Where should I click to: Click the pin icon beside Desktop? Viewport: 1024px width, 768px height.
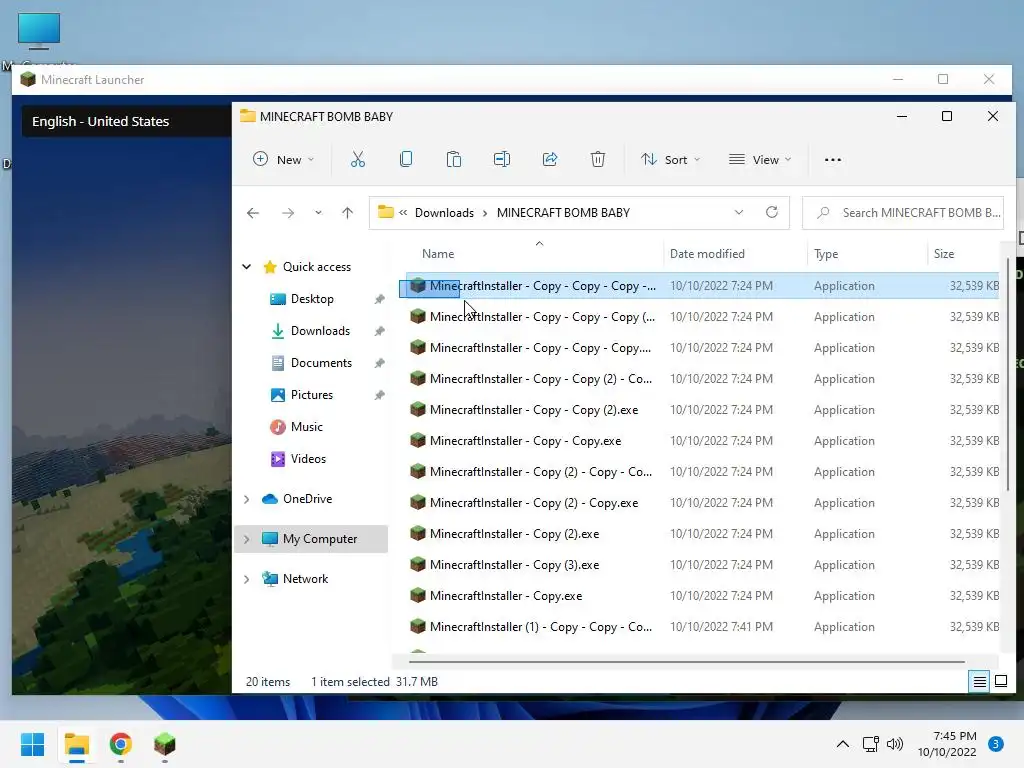click(x=379, y=299)
